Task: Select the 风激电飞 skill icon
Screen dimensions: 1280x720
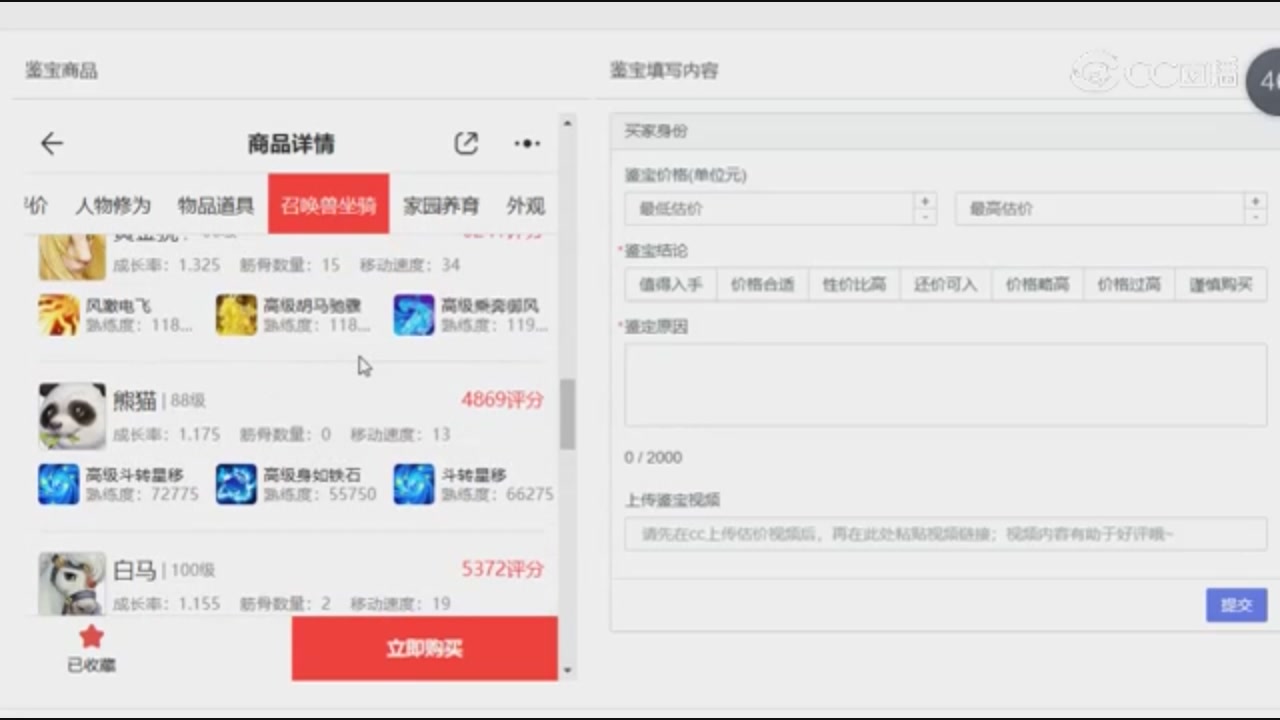Action: coord(59,315)
